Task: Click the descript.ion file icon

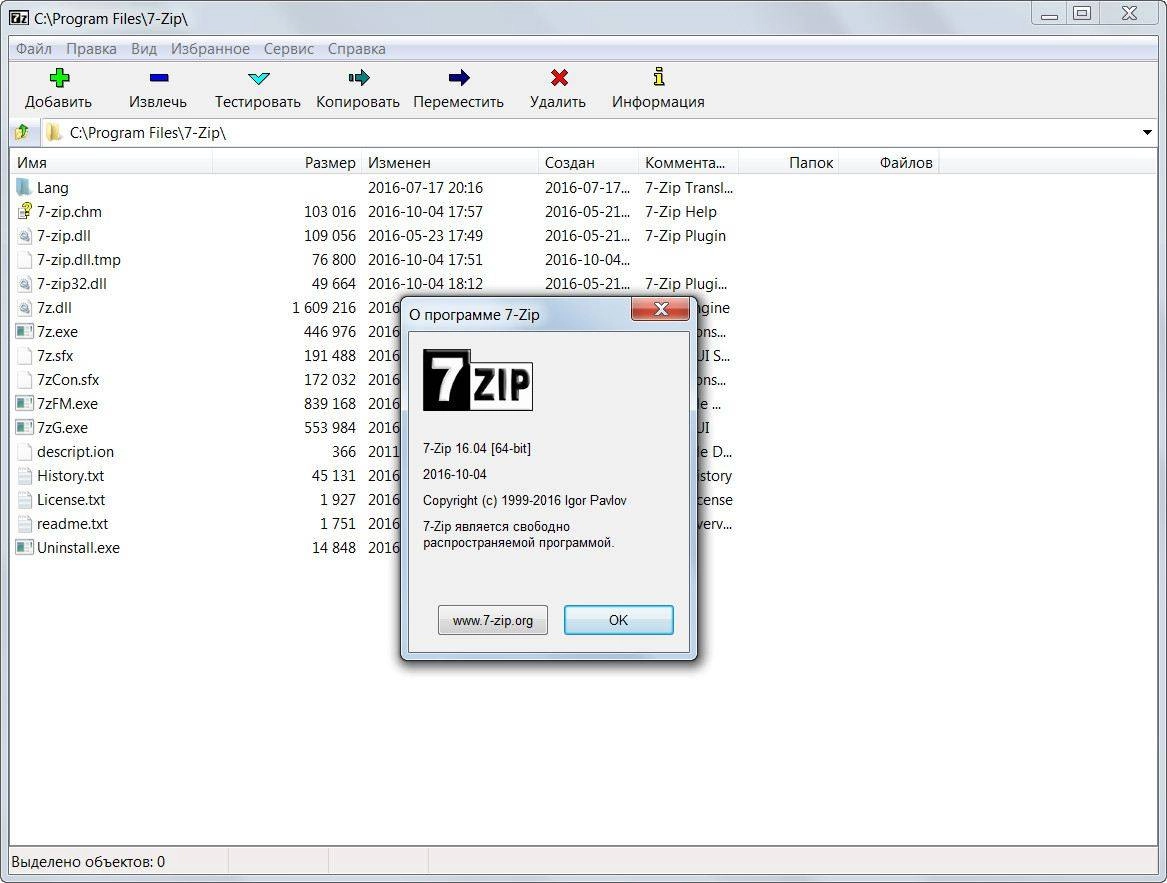Action: pyautogui.click(x=24, y=452)
